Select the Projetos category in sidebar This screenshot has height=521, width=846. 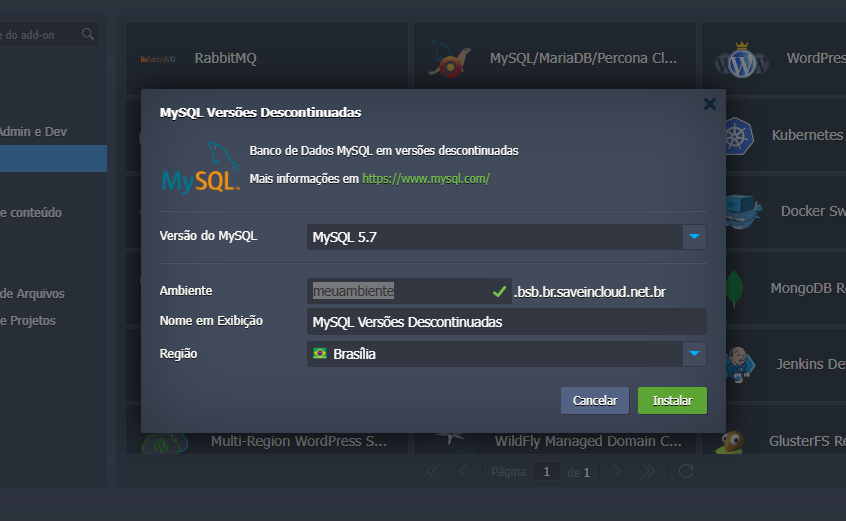pos(28,321)
